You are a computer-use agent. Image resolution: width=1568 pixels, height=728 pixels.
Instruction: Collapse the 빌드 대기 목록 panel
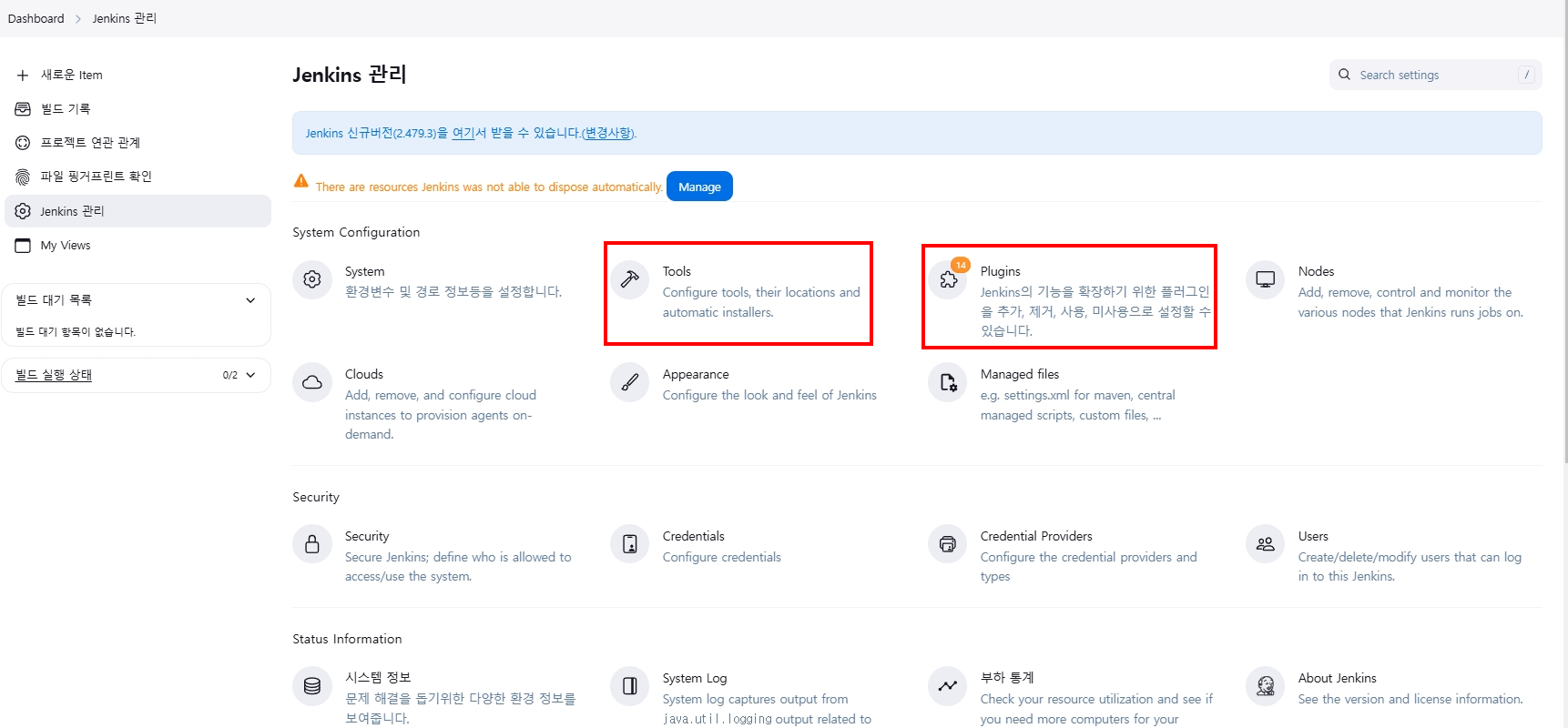250,300
